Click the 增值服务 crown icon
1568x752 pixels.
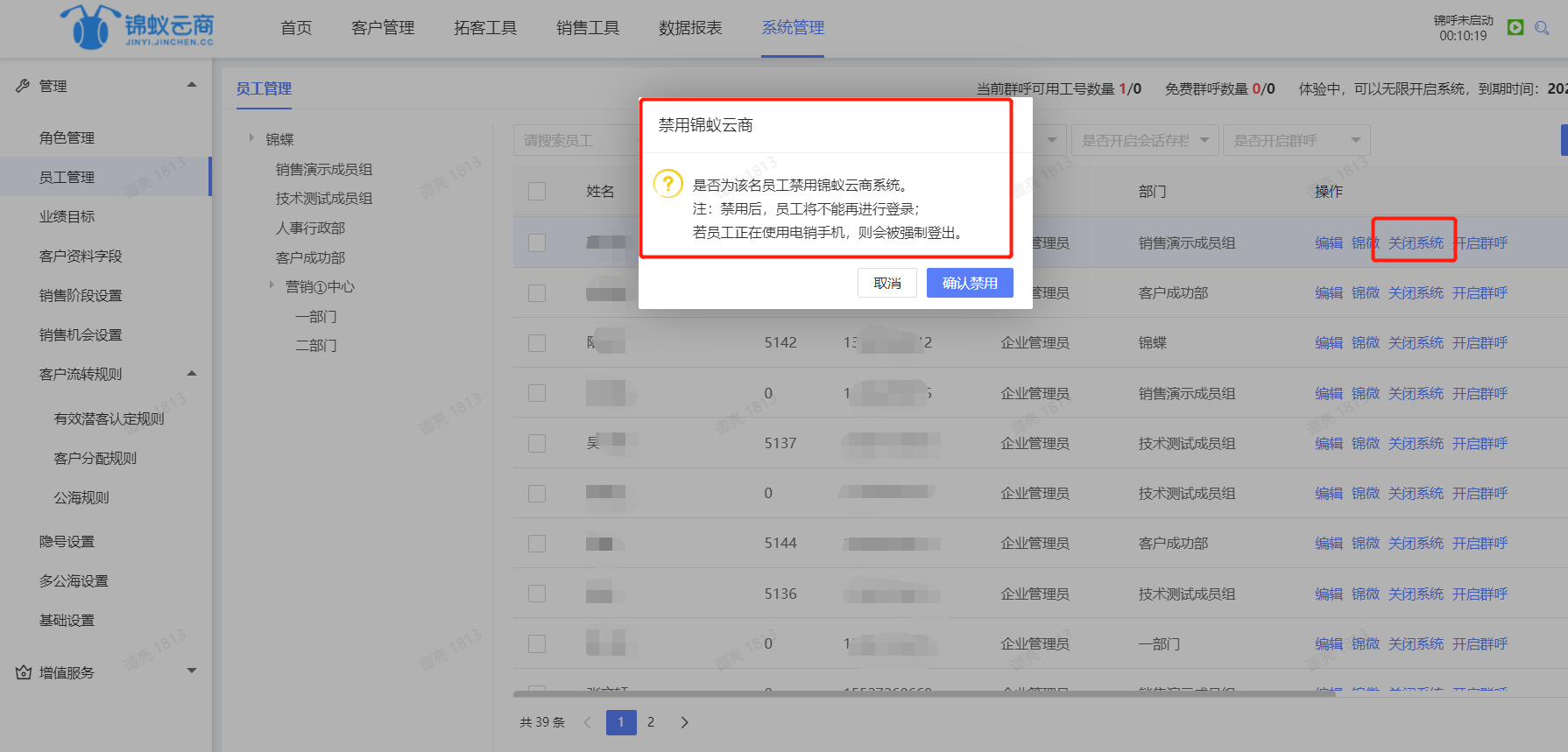(x=24, y=672)
